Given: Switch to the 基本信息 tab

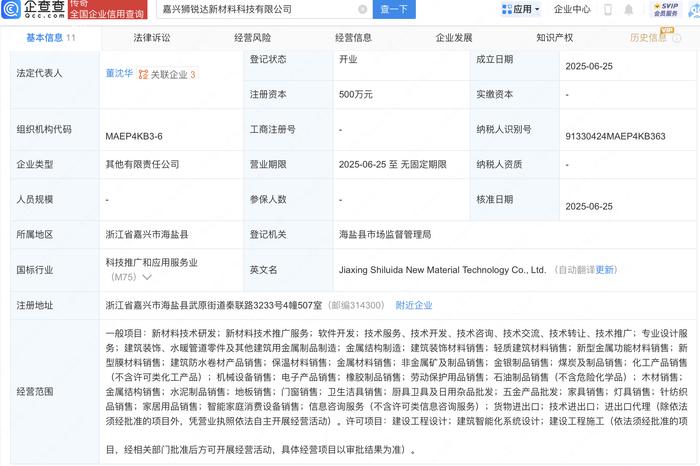Looking at the screenshot, I should click(x=50, y=38).
